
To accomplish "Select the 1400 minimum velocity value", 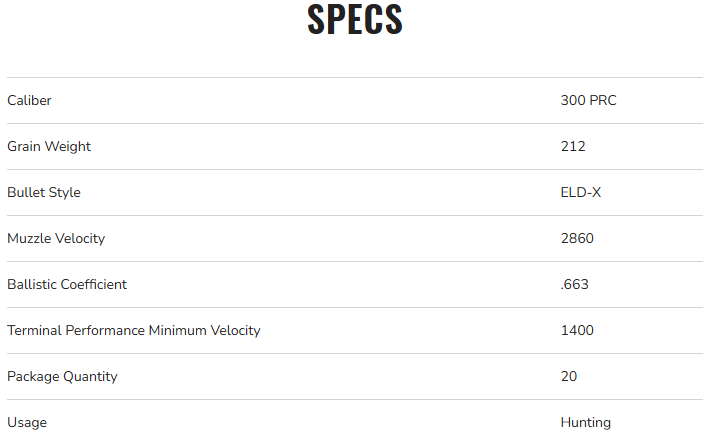I will tap(577, 330).
